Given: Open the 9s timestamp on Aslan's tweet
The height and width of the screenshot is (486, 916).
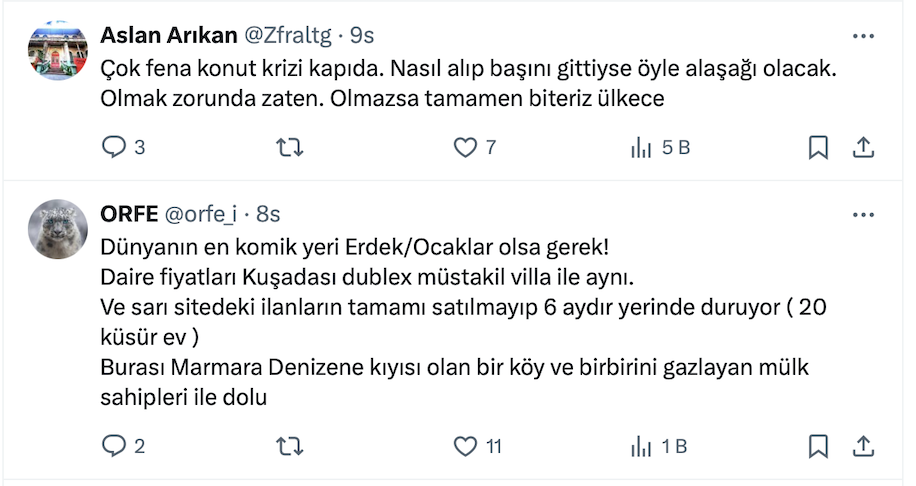Looking at the screenshot, I should (361, 36).
